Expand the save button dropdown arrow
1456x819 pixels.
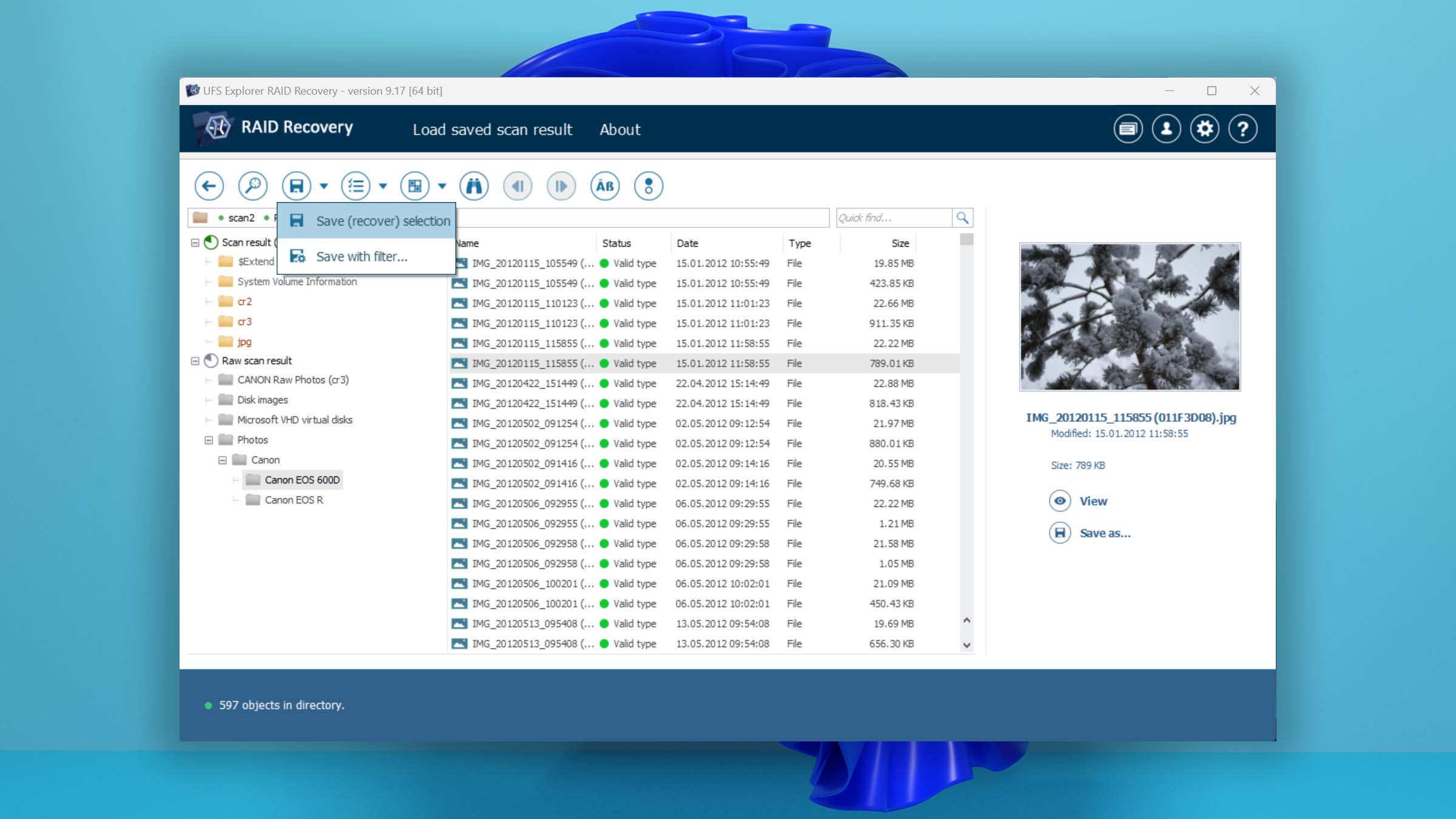tap(322, 185)
